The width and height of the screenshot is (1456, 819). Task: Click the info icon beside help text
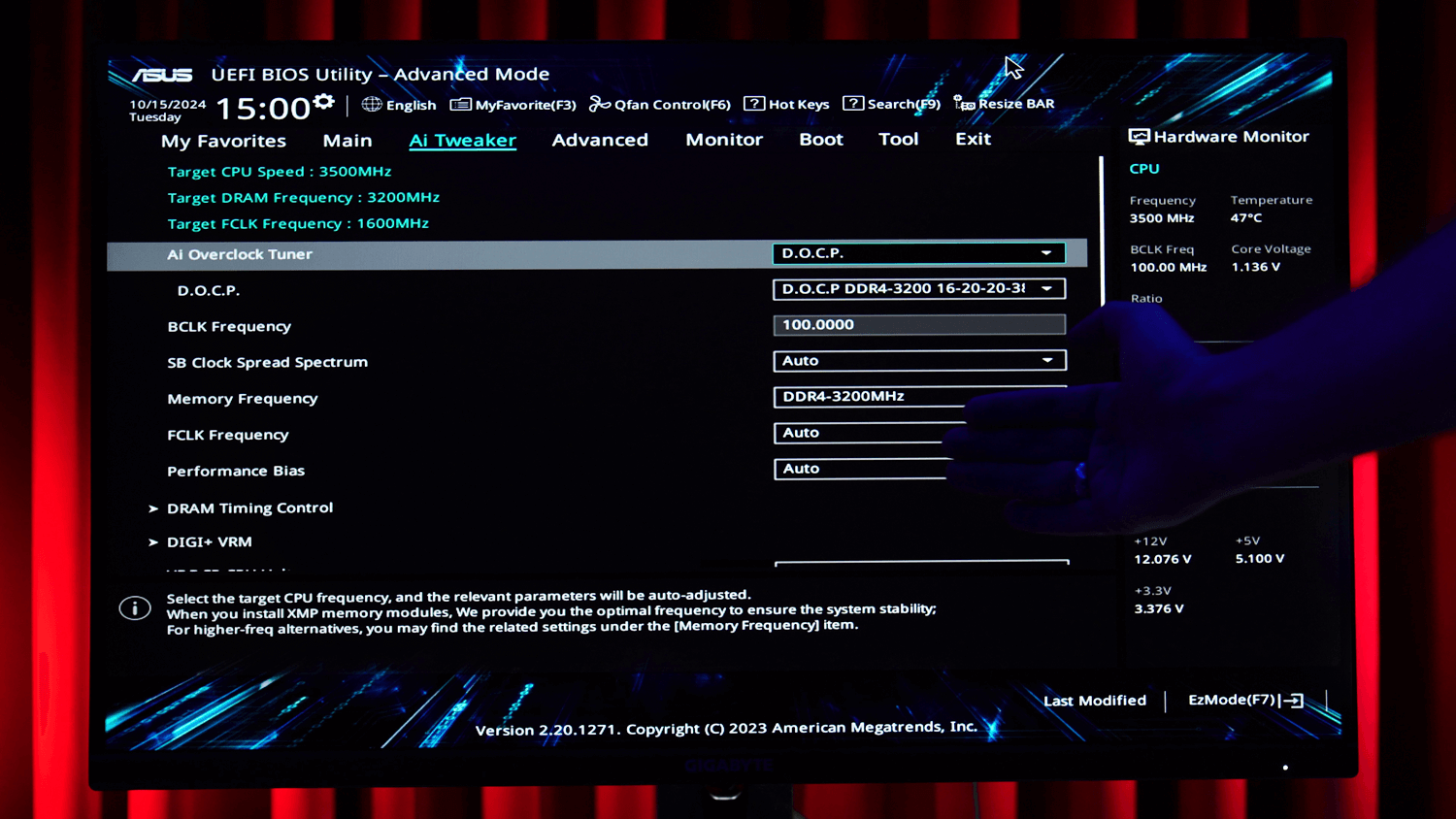pos(135,608)
